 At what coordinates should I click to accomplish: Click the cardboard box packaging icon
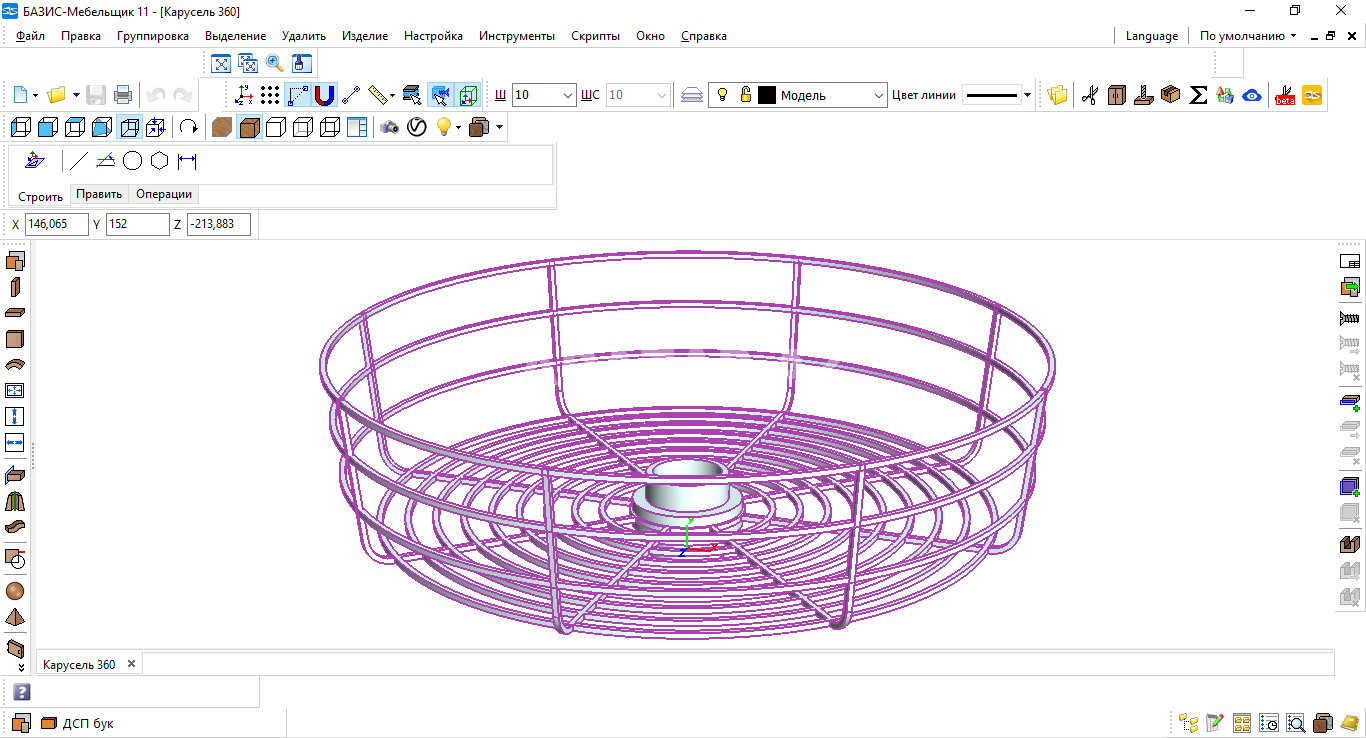[1171, 95]
